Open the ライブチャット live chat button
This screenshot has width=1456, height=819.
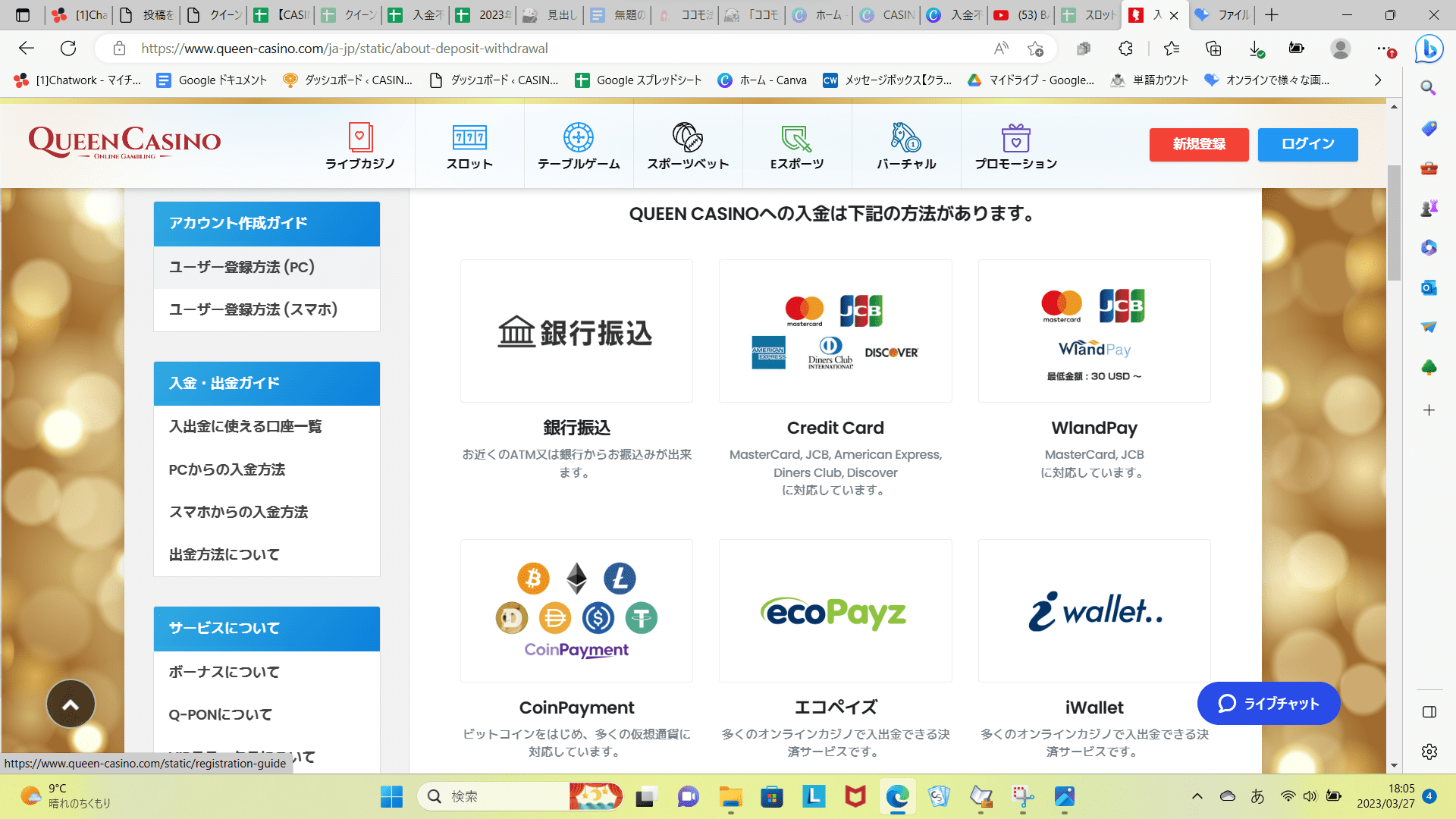pyautogui.click(x=1269, y=704)
